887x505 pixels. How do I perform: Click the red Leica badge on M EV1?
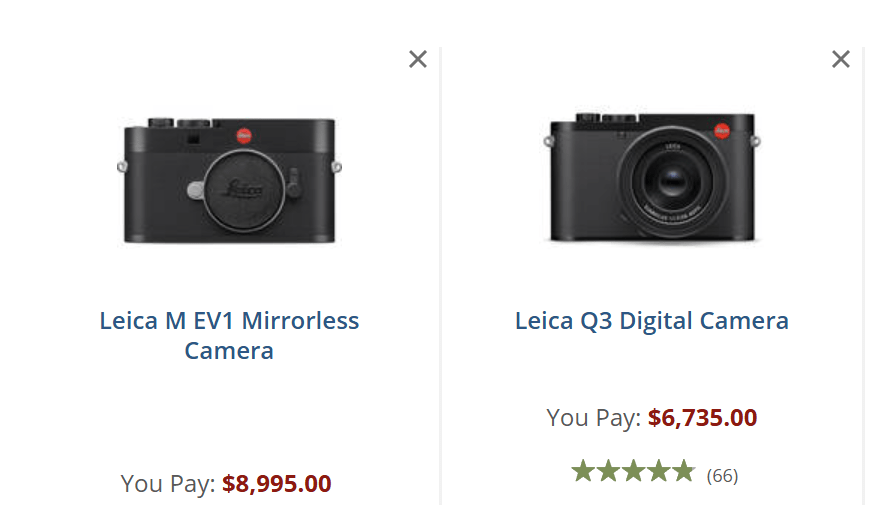click(243, 137)
